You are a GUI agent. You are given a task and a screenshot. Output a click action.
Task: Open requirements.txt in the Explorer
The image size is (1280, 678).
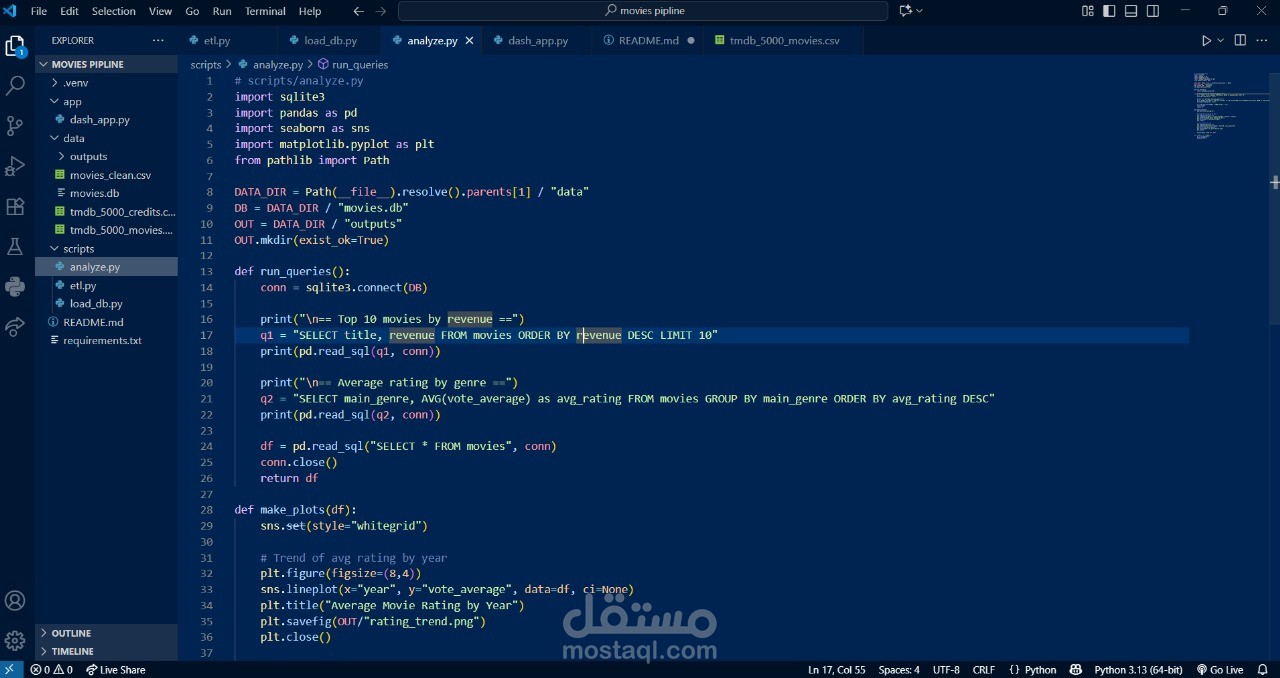point(106,340)
